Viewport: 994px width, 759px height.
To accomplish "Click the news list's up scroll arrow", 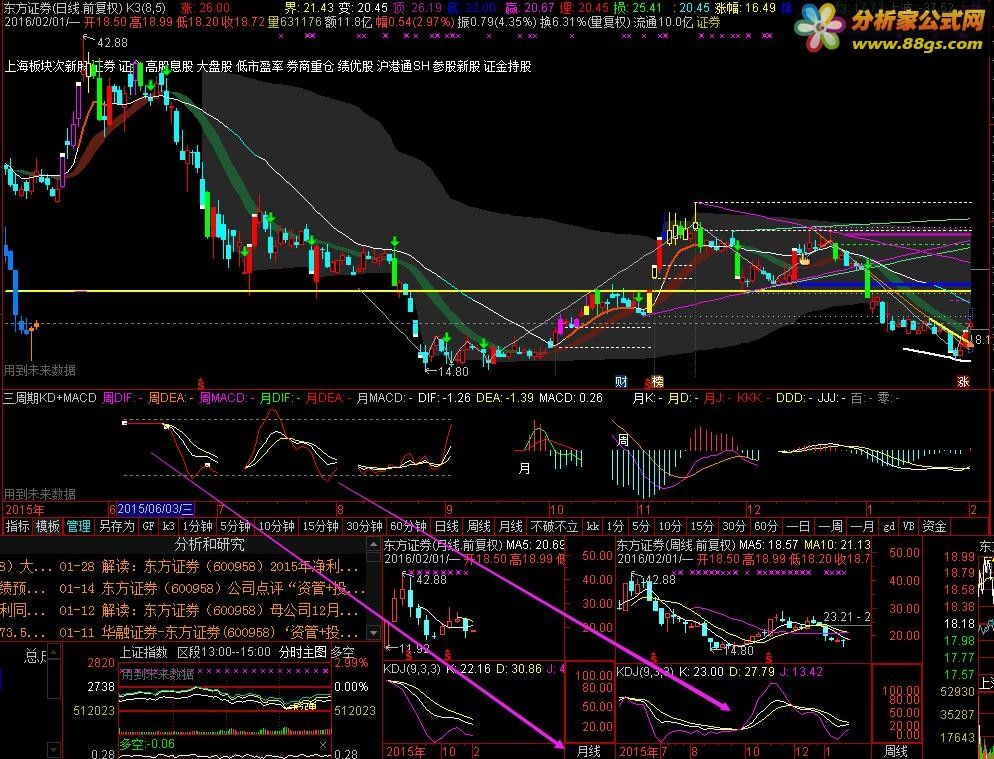I will tap(373, 544).
